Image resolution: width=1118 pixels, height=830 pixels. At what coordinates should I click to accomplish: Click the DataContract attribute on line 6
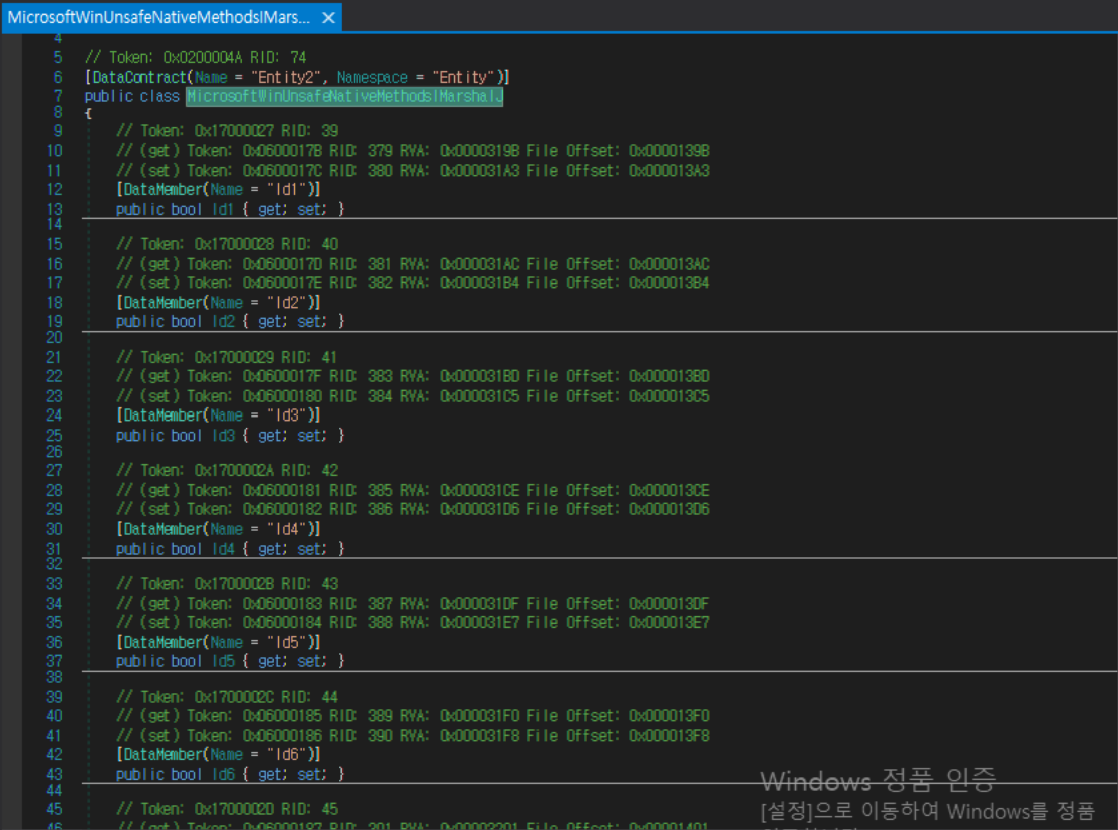coord(139,77)
